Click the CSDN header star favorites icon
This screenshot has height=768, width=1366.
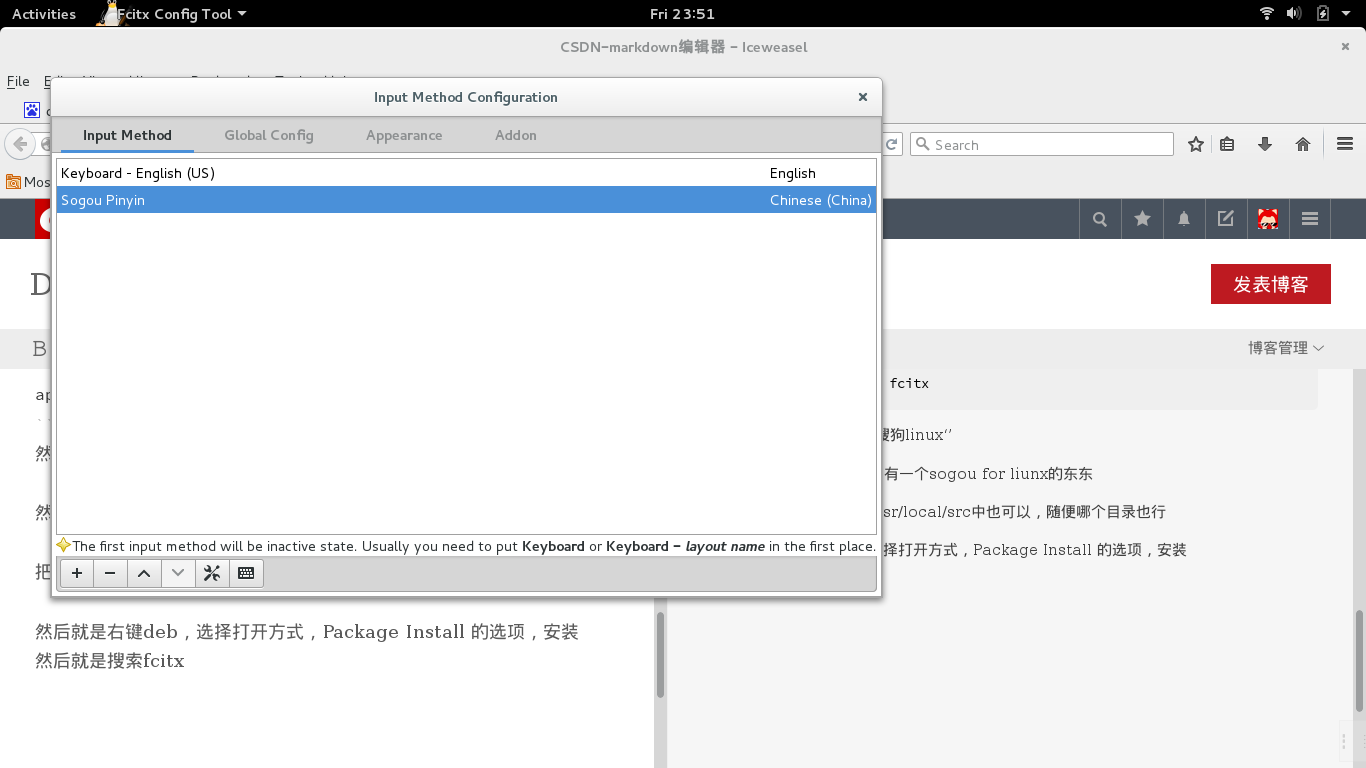[1142, 219]
